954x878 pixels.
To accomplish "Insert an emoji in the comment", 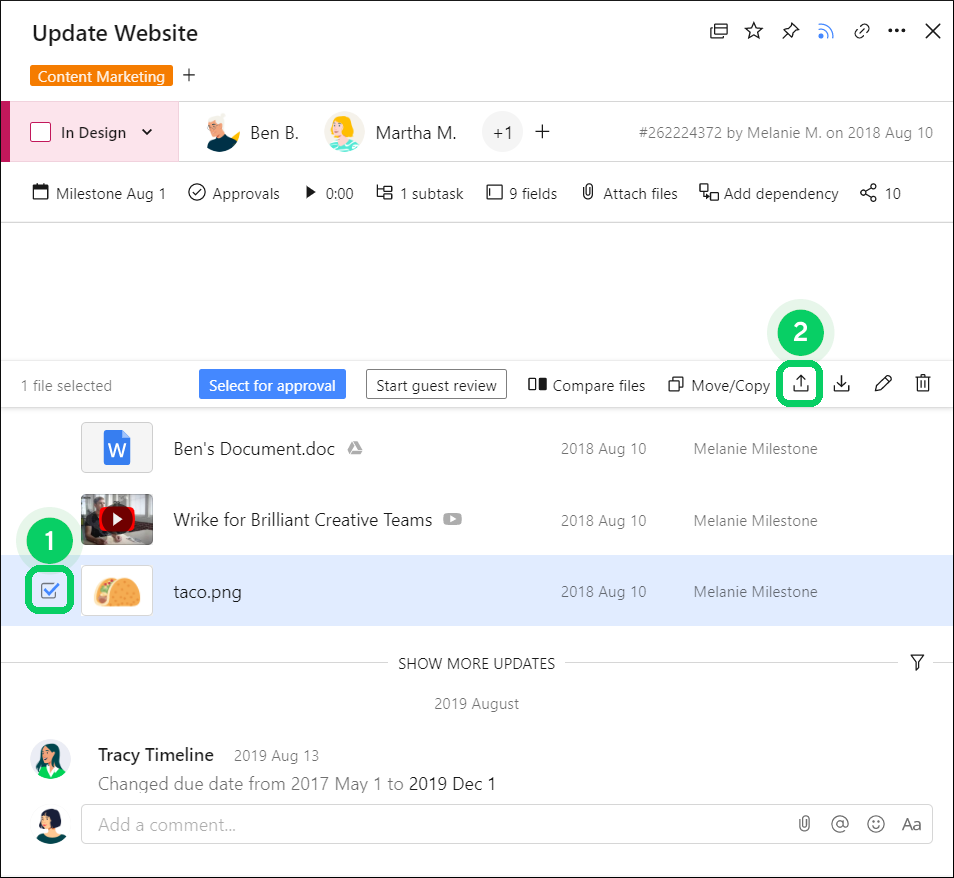I will tap(876, 825).
